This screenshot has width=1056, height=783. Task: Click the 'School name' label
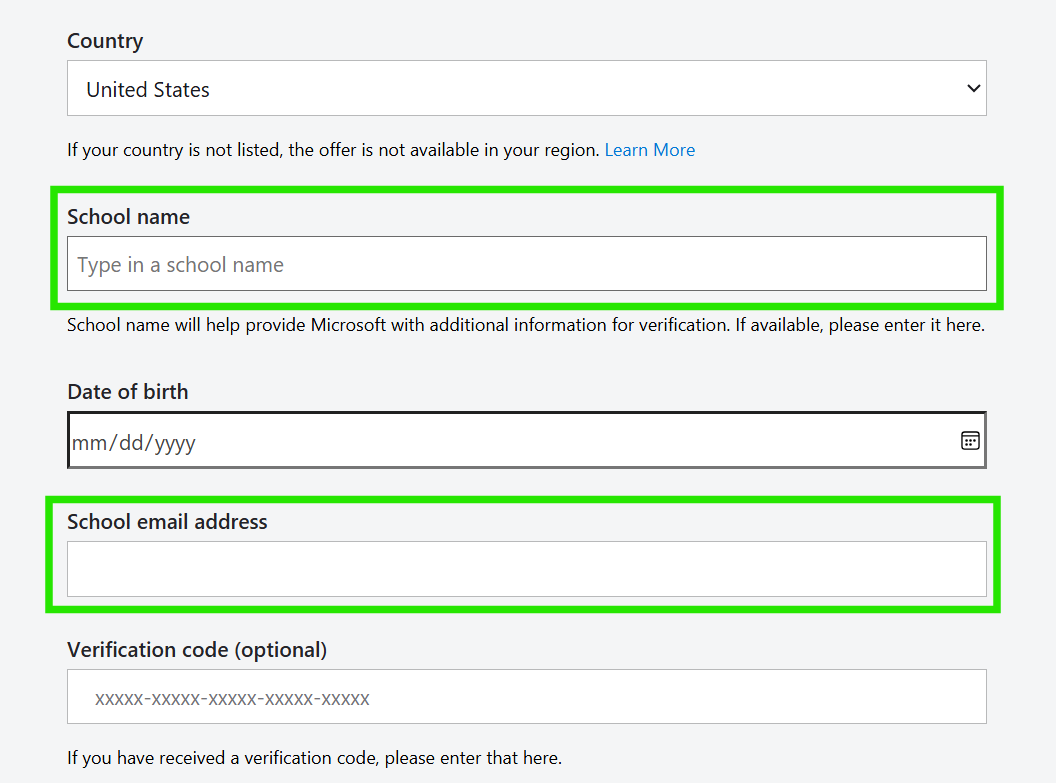(x=129, y=217)
